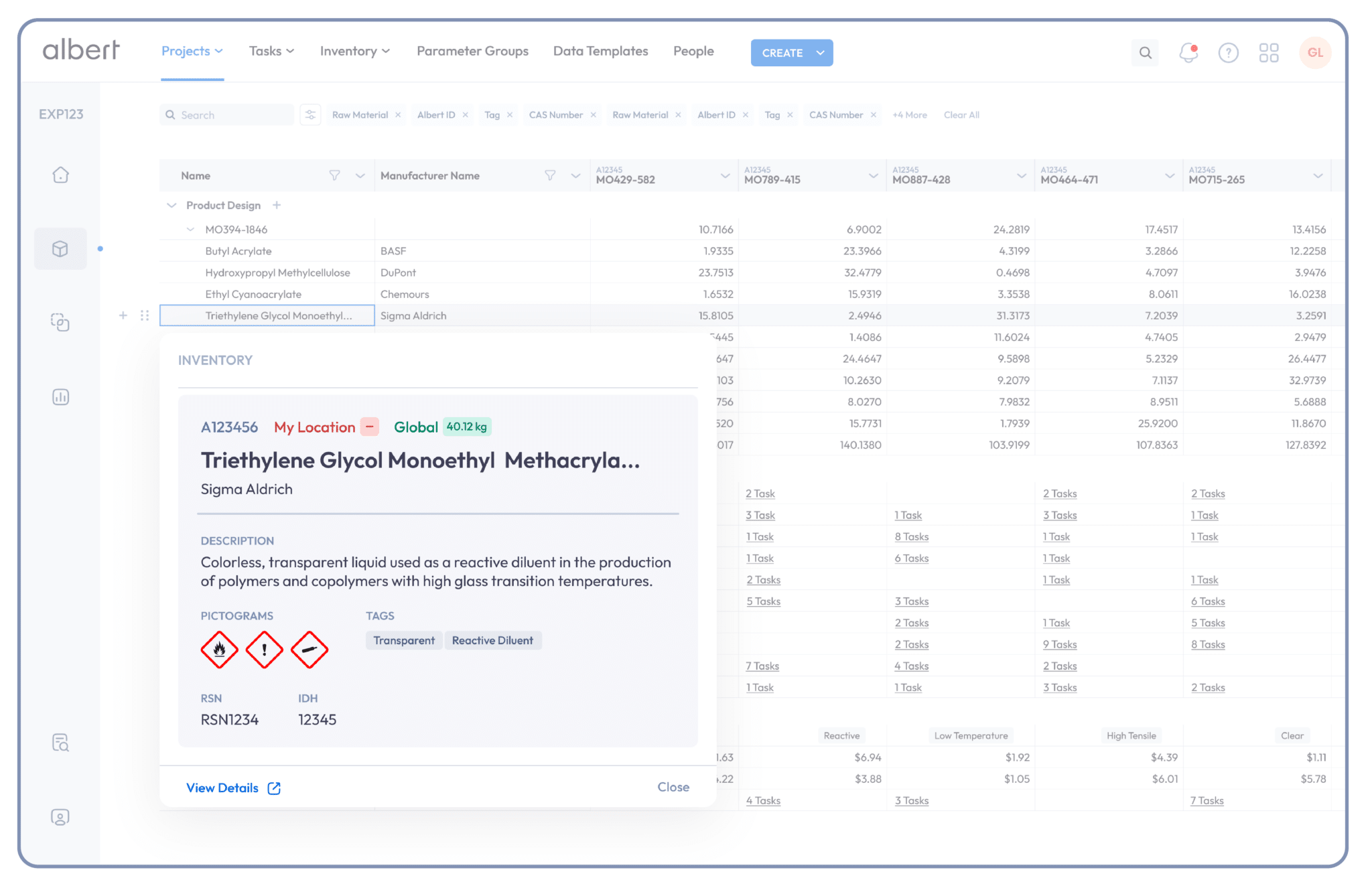Click View Details in the inventory popup
This screenshot has width=1372, height=892.
coord(223,788)
